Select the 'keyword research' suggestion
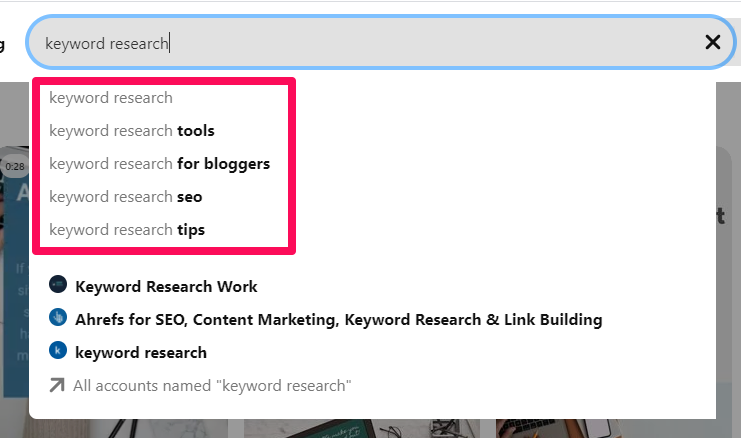The image size is (741, 438). coord(111,98)
